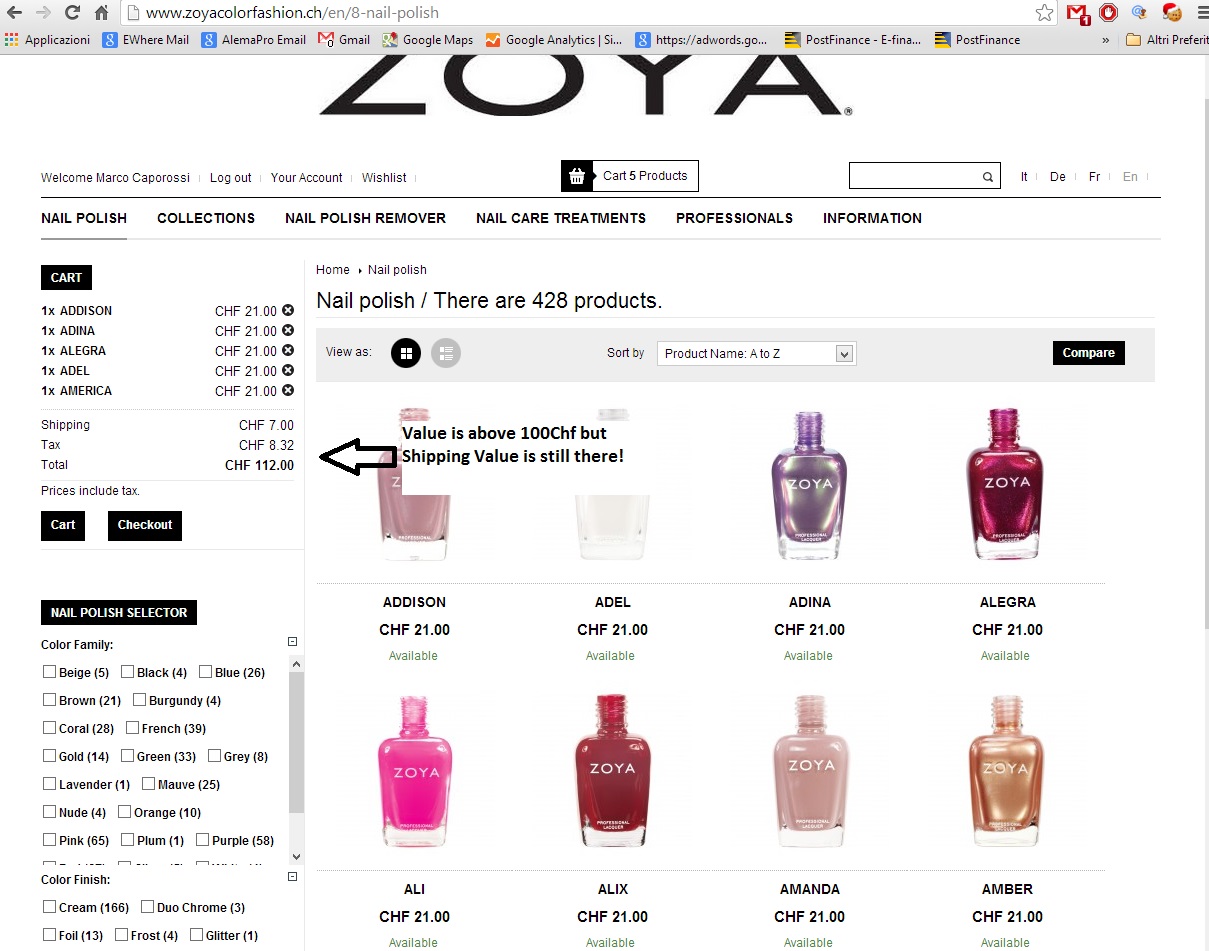The width and height of the screenshot is (1209, 951).
Task: Open NAIL CARE TREATMENTS menu
Action: 561,218
